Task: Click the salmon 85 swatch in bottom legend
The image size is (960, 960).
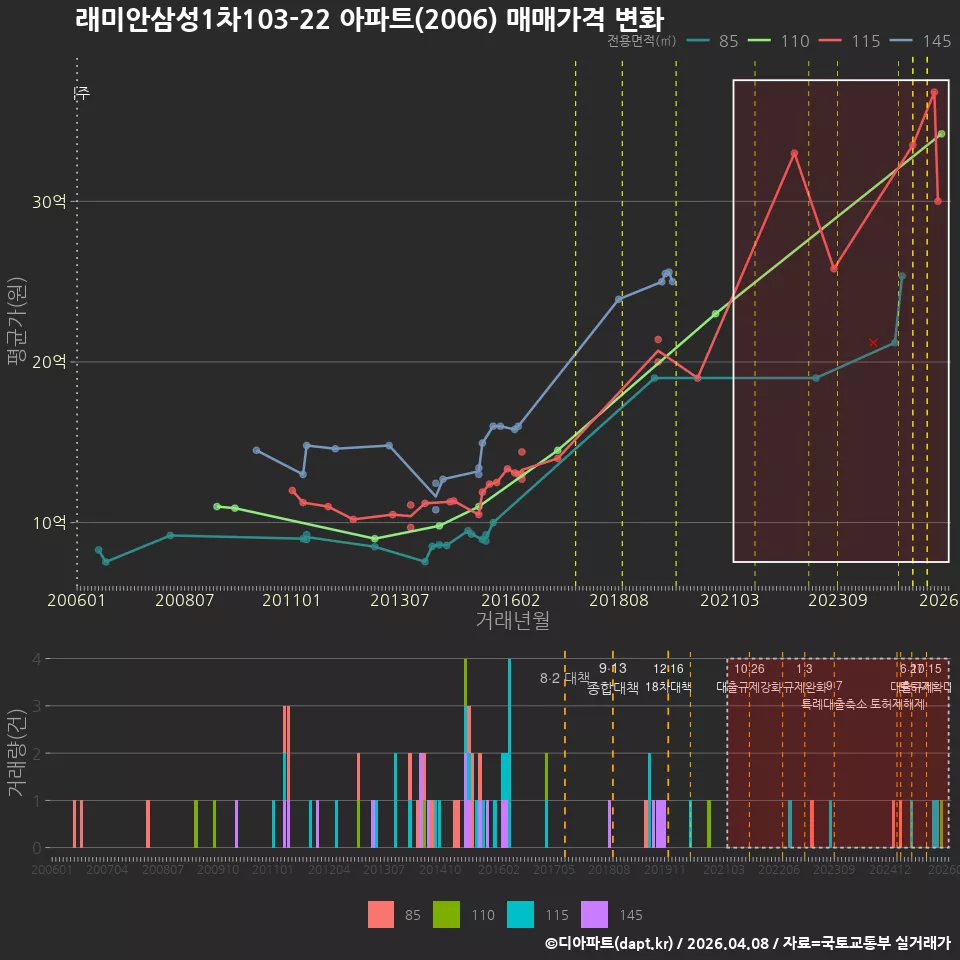Action: coord(381,915)
